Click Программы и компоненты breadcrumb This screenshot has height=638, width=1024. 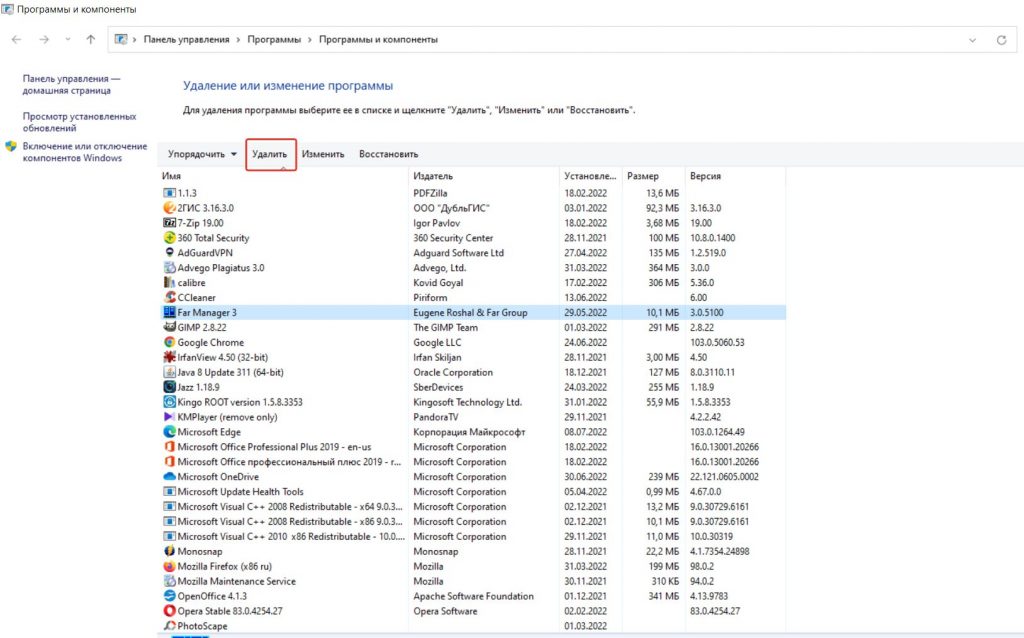(378, 40)
